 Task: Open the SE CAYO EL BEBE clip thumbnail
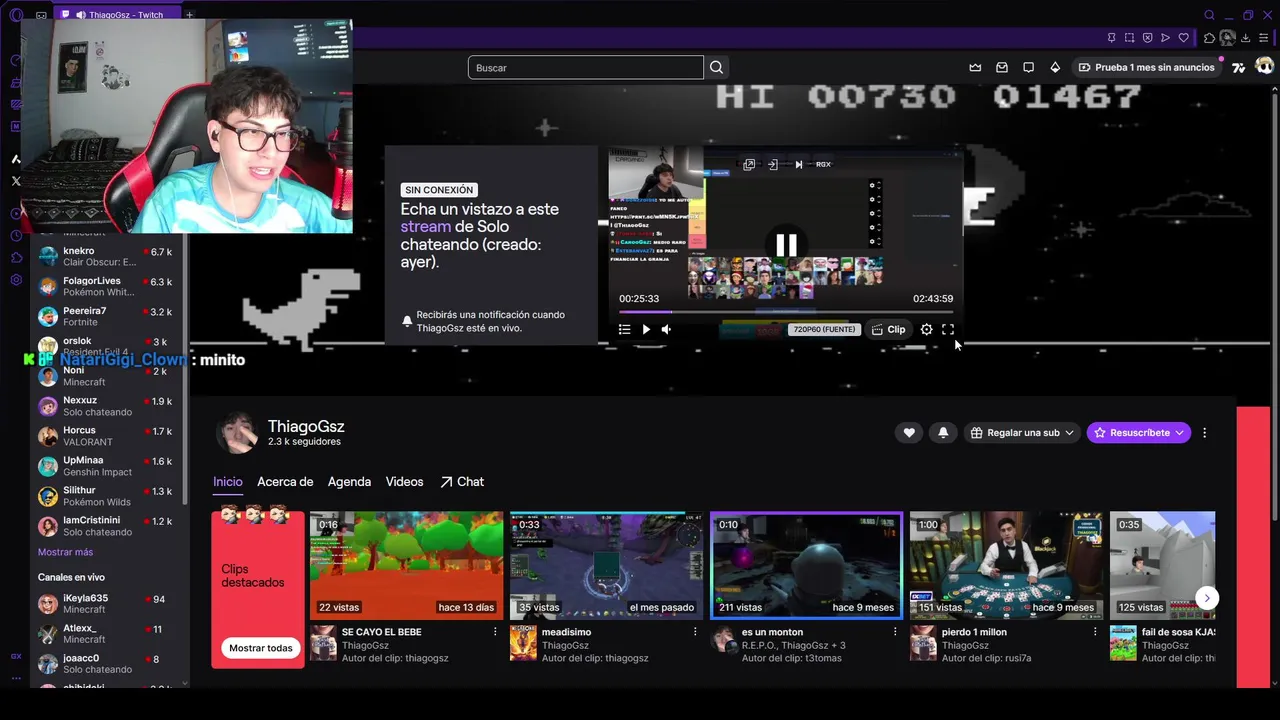pyautogui.click(x=407, y=565)
